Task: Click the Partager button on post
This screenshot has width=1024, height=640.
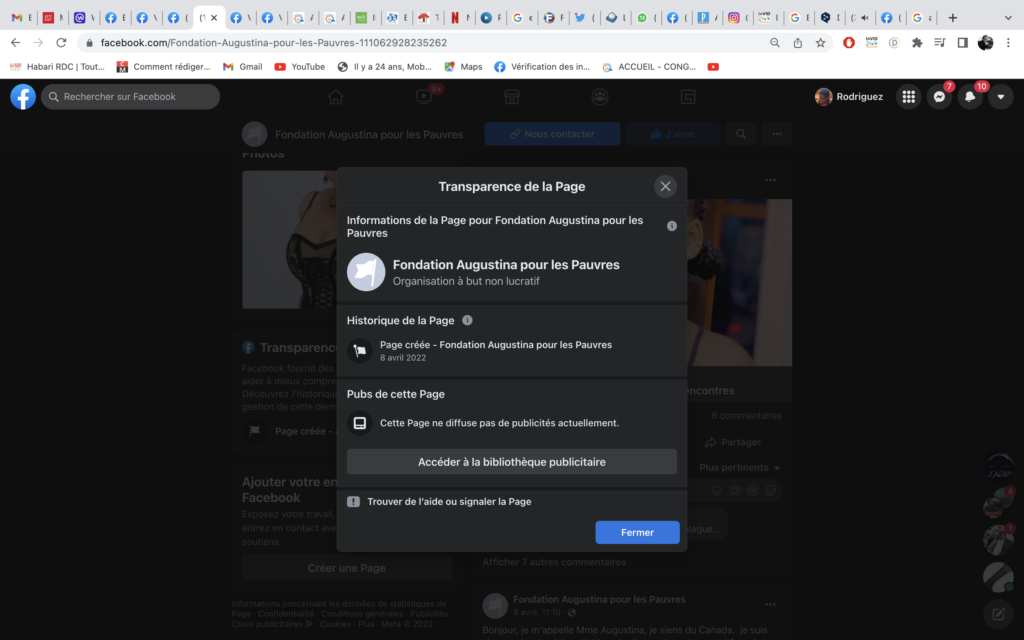Action: coord(733,442)
